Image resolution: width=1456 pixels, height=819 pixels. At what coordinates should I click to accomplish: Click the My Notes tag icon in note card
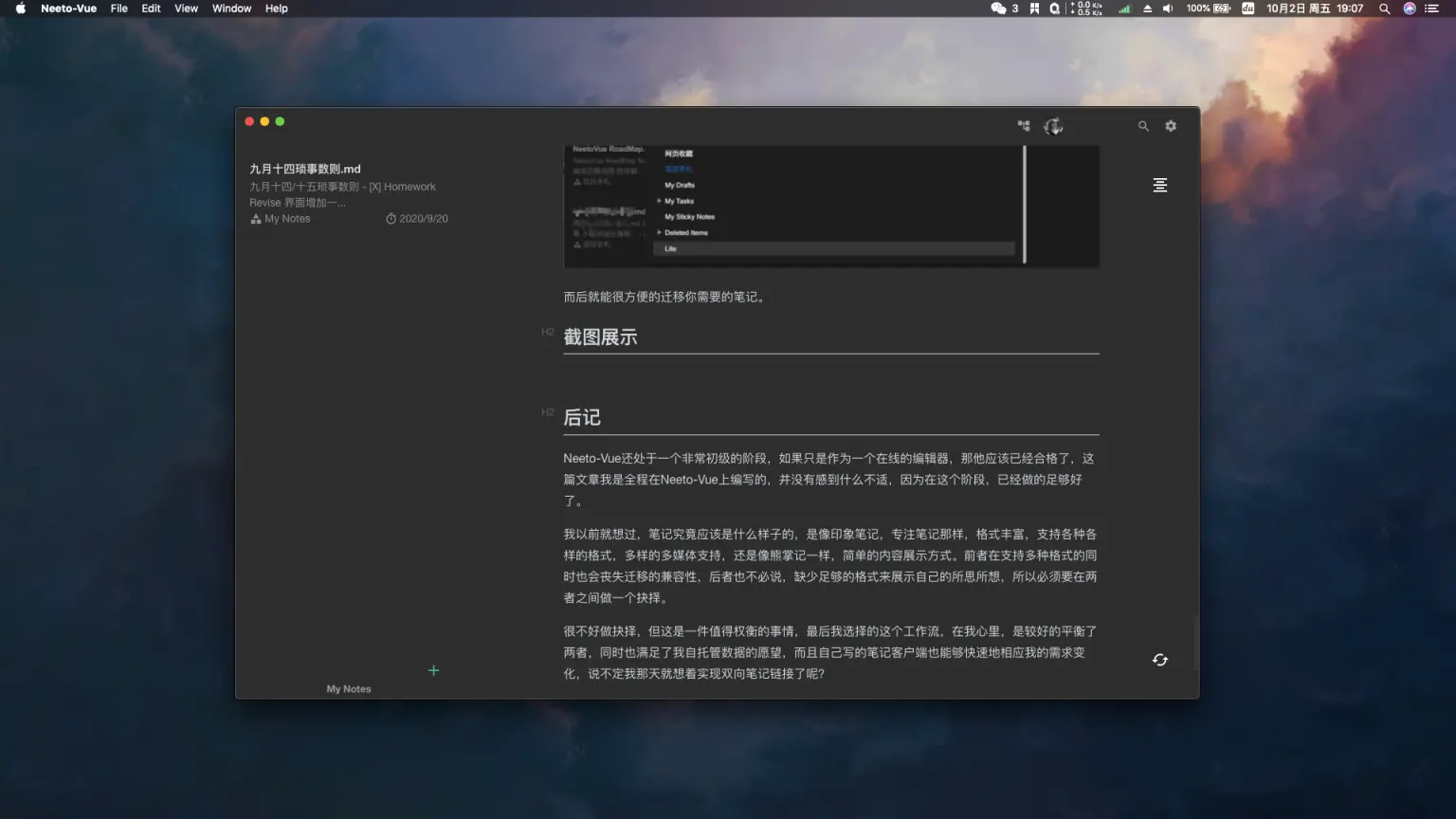[x=256, y=219]
